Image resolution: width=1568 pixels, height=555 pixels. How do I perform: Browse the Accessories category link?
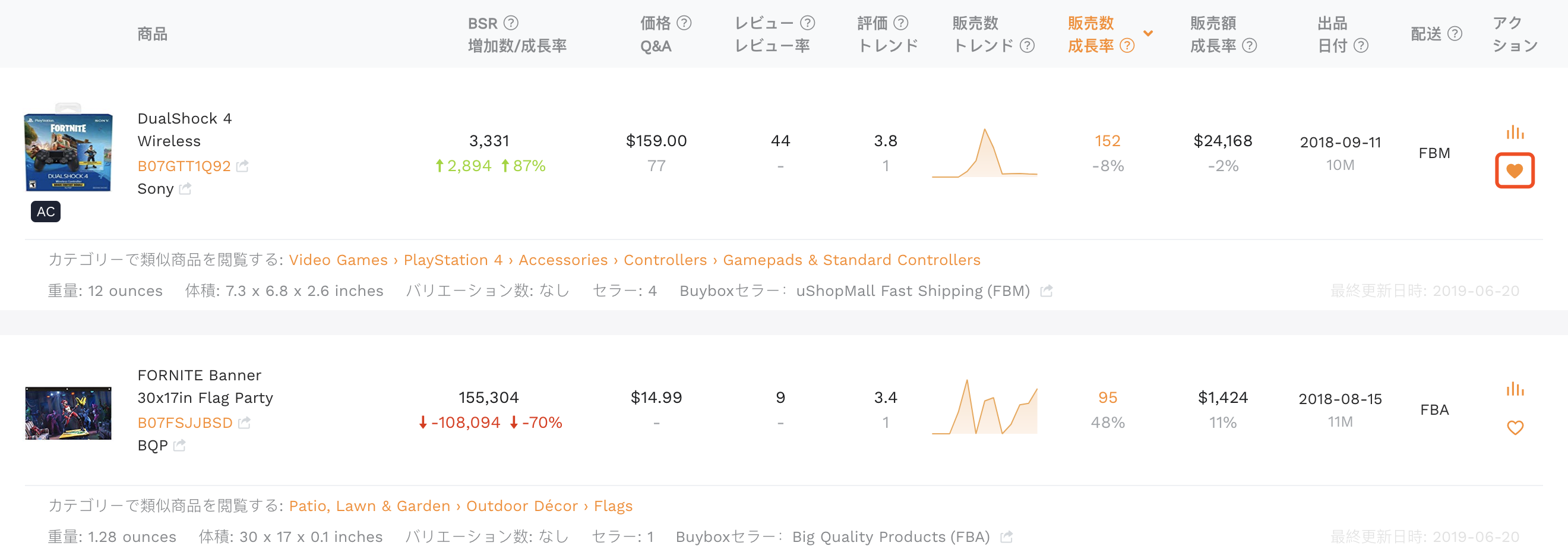(563, 260)
